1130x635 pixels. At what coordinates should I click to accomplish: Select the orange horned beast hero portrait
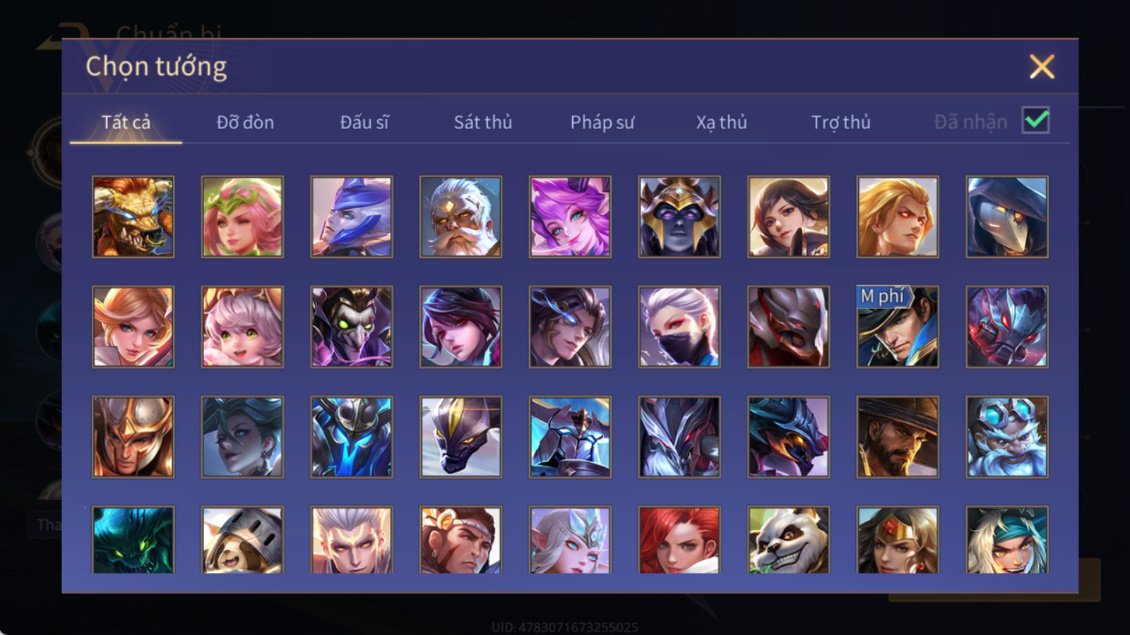pyautogui.click(x=133, y=217)
